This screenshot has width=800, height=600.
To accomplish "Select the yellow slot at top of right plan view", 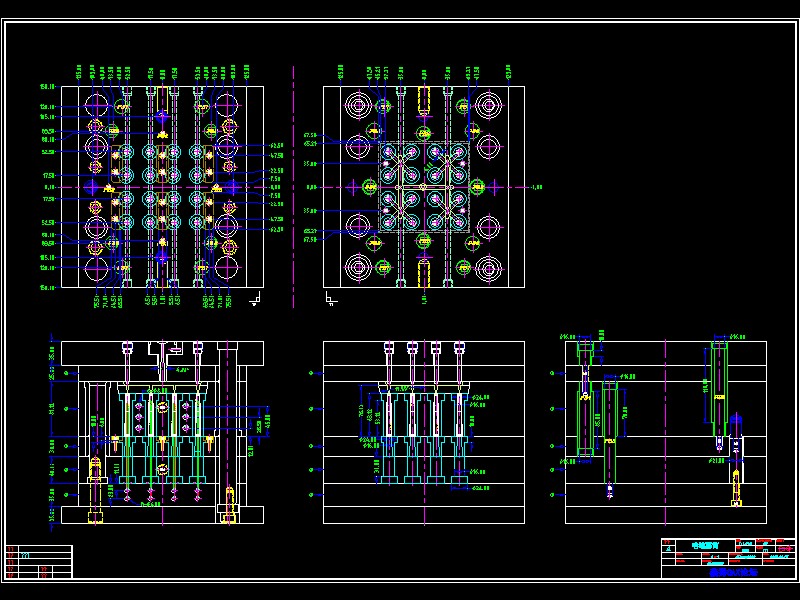I will point(424,101).
